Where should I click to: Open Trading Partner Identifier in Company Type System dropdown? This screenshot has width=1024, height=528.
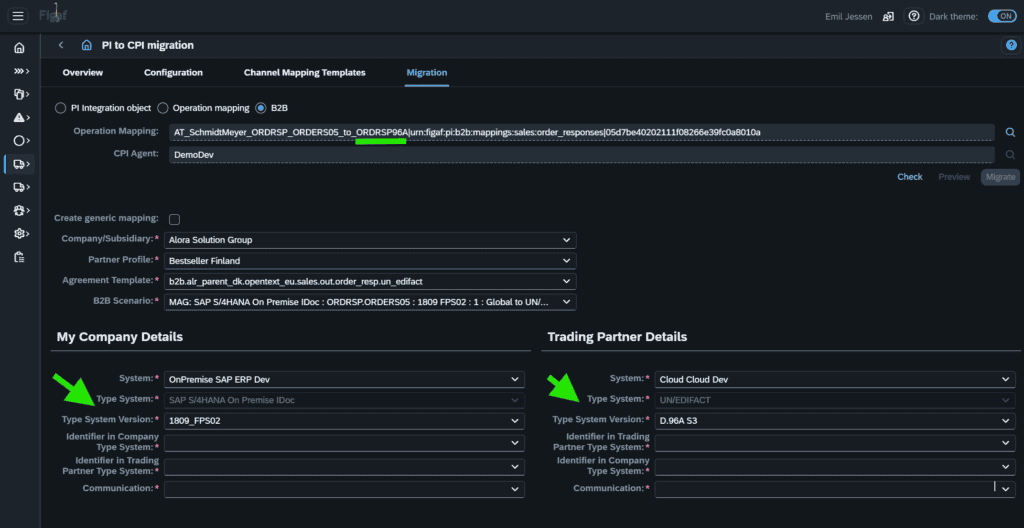(x=835, y=467)
